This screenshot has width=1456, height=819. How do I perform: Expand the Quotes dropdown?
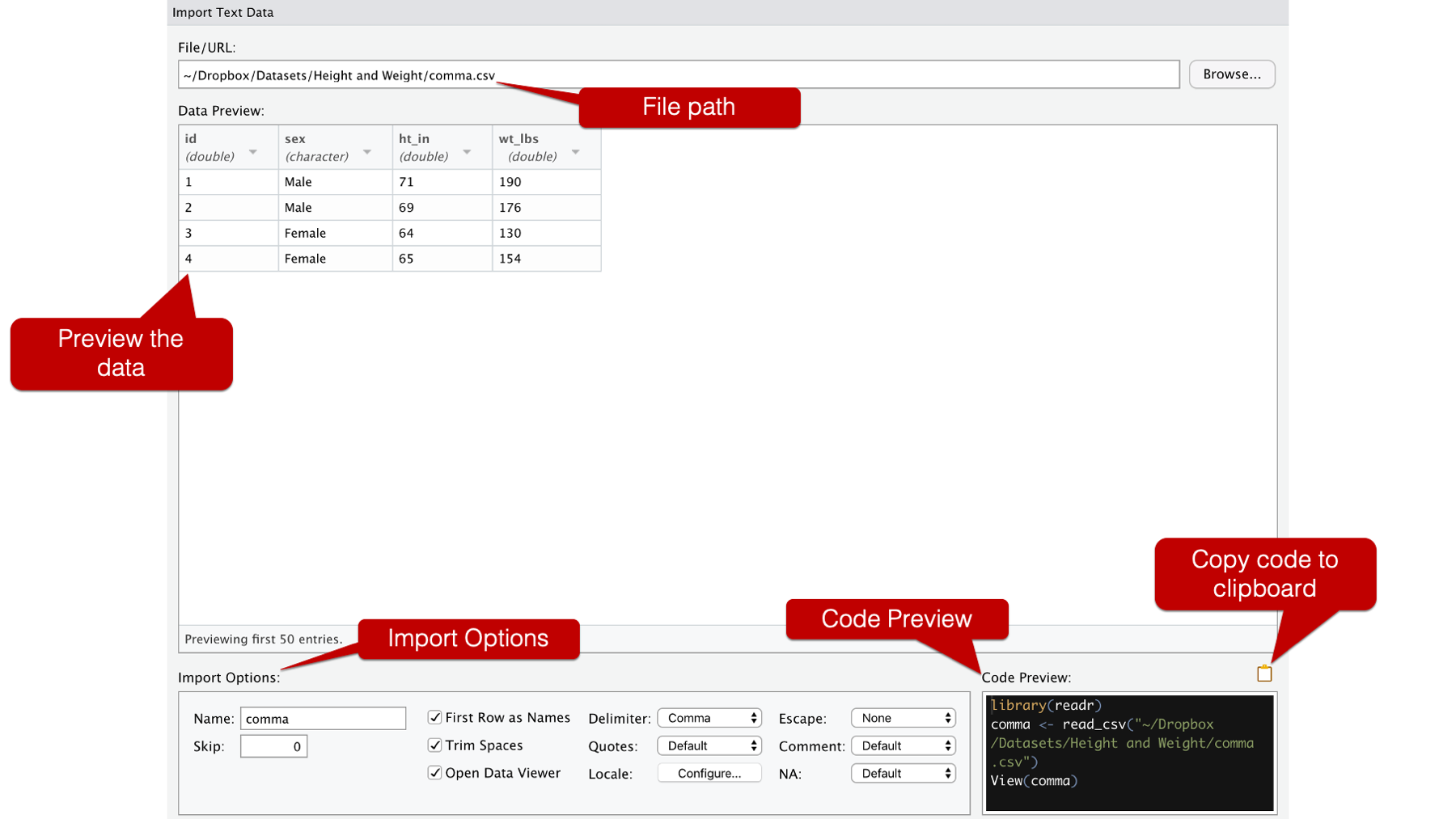pos(709,745)
